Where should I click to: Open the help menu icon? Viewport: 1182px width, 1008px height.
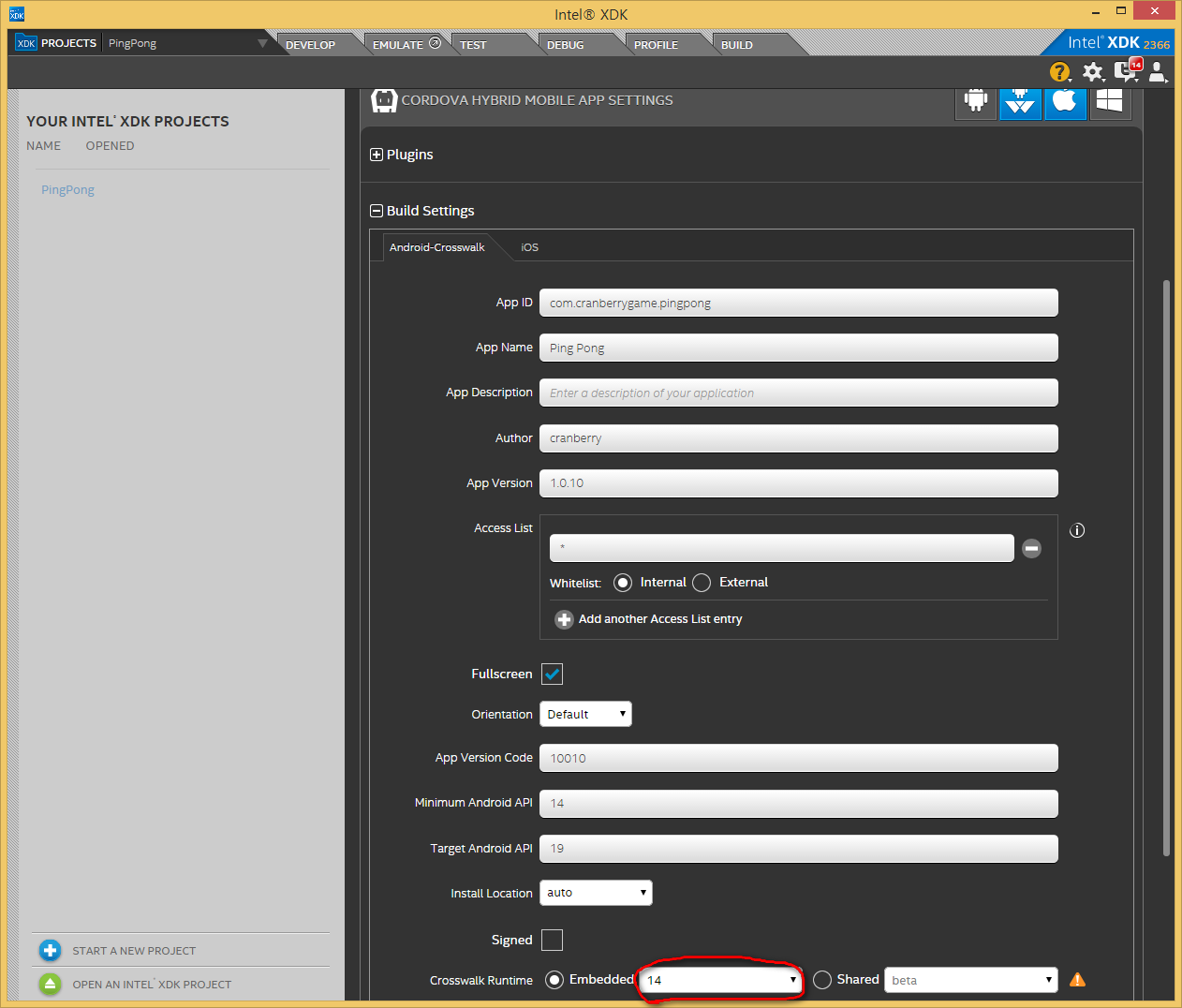pos(1059,72)
